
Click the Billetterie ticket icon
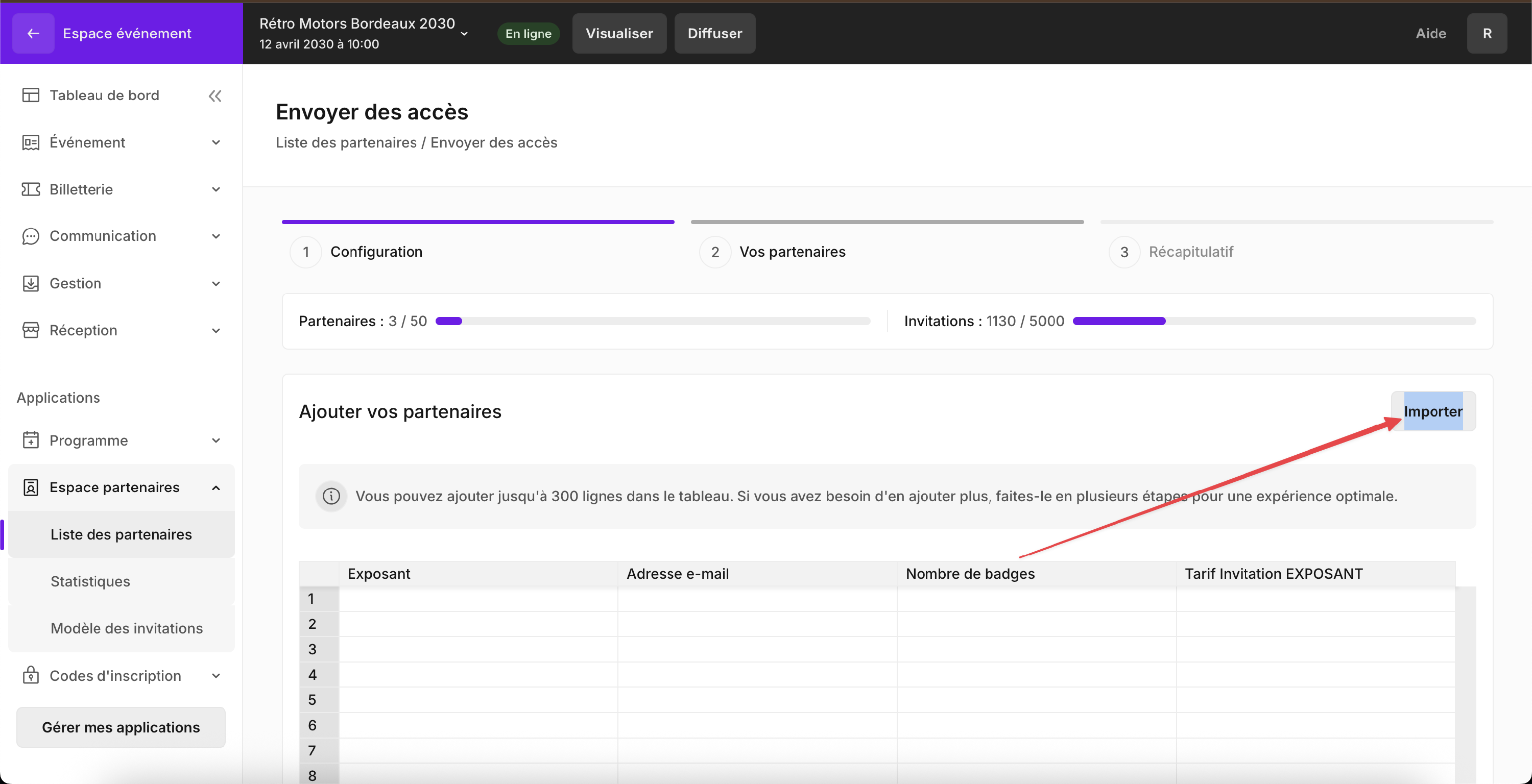pyautogui.click(x=30, y=189)
